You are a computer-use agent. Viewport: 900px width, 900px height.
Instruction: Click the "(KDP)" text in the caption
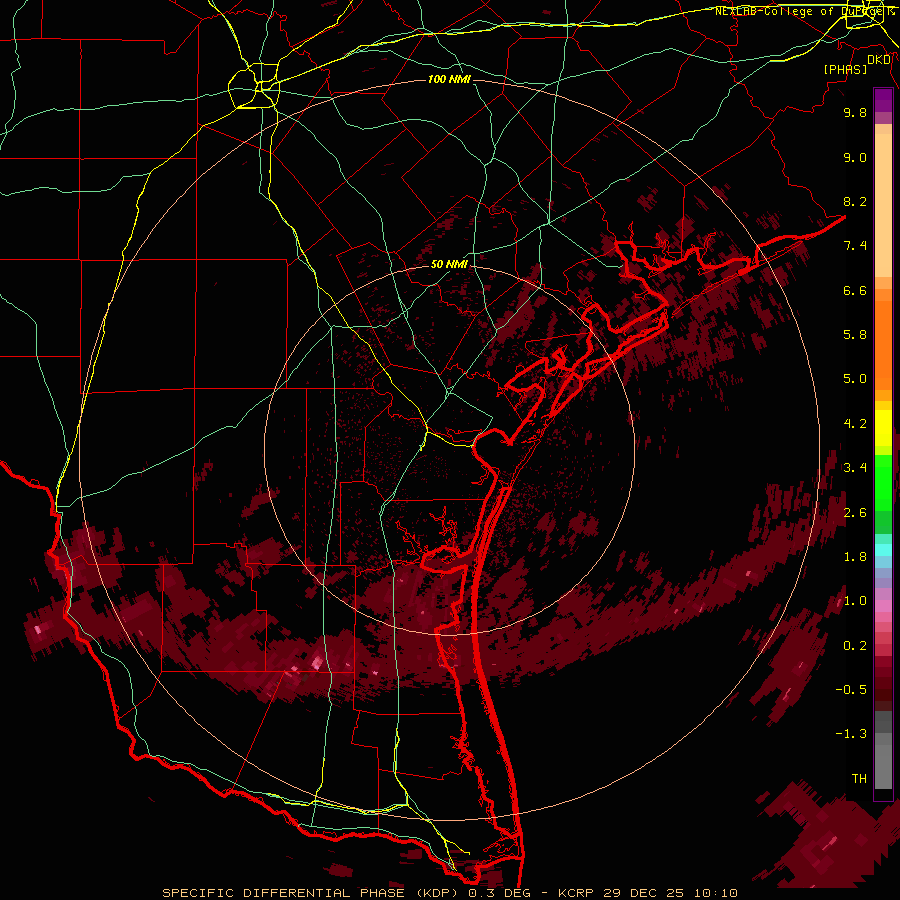[x=436, y=893]
